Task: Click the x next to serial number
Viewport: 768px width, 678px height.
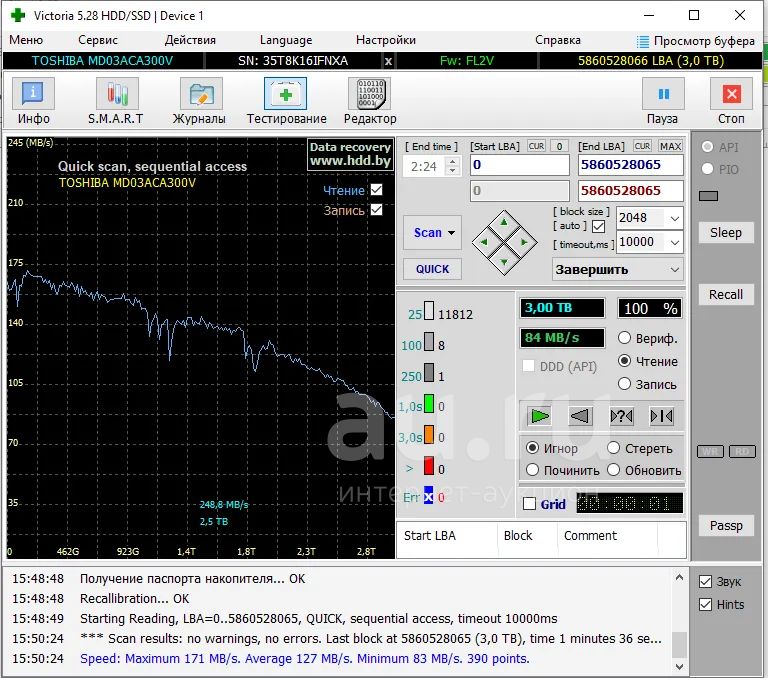Action: (x=388, y=61)
